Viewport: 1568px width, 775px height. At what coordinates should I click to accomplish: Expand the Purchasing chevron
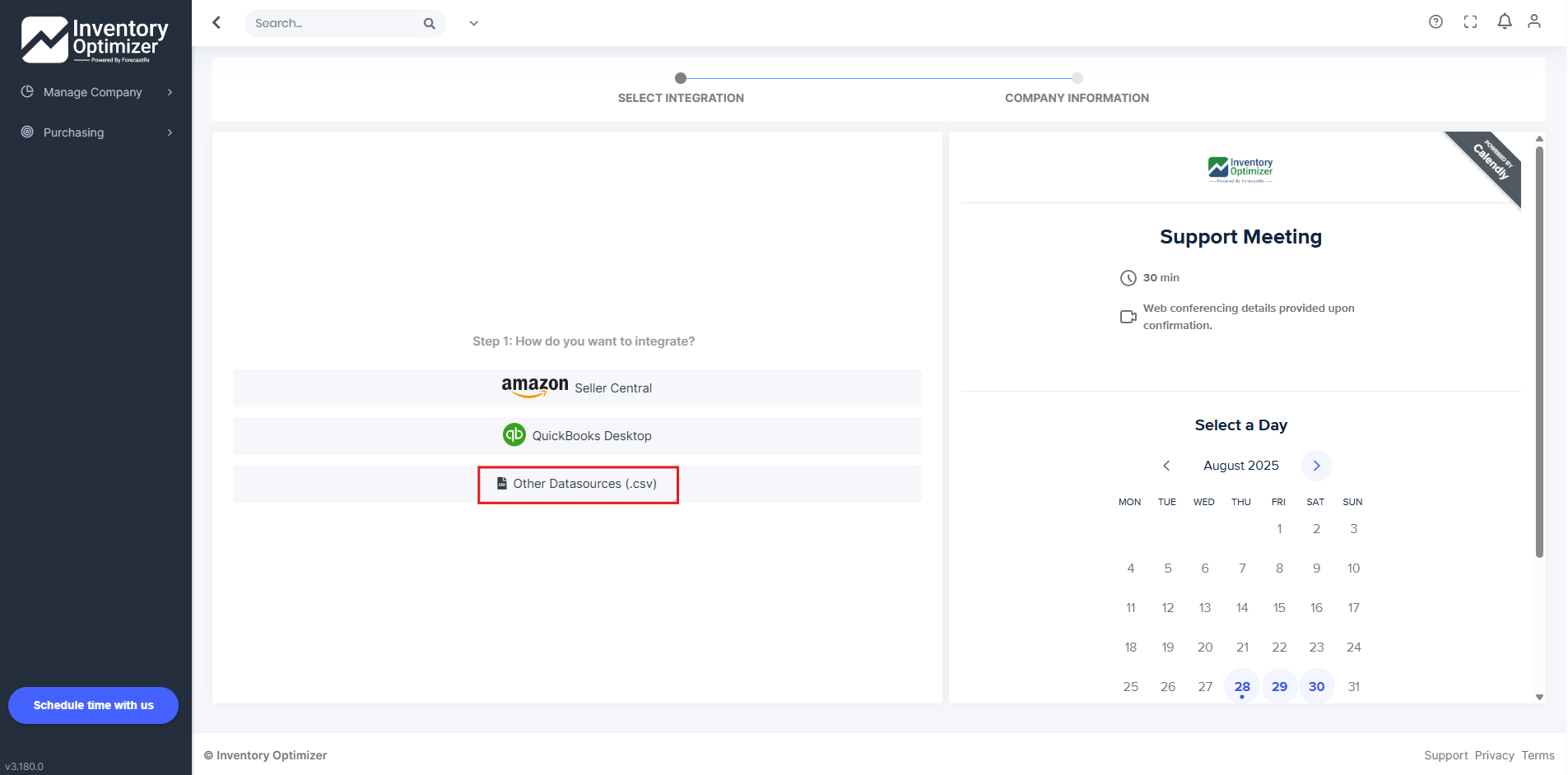(x=170, y=132)
